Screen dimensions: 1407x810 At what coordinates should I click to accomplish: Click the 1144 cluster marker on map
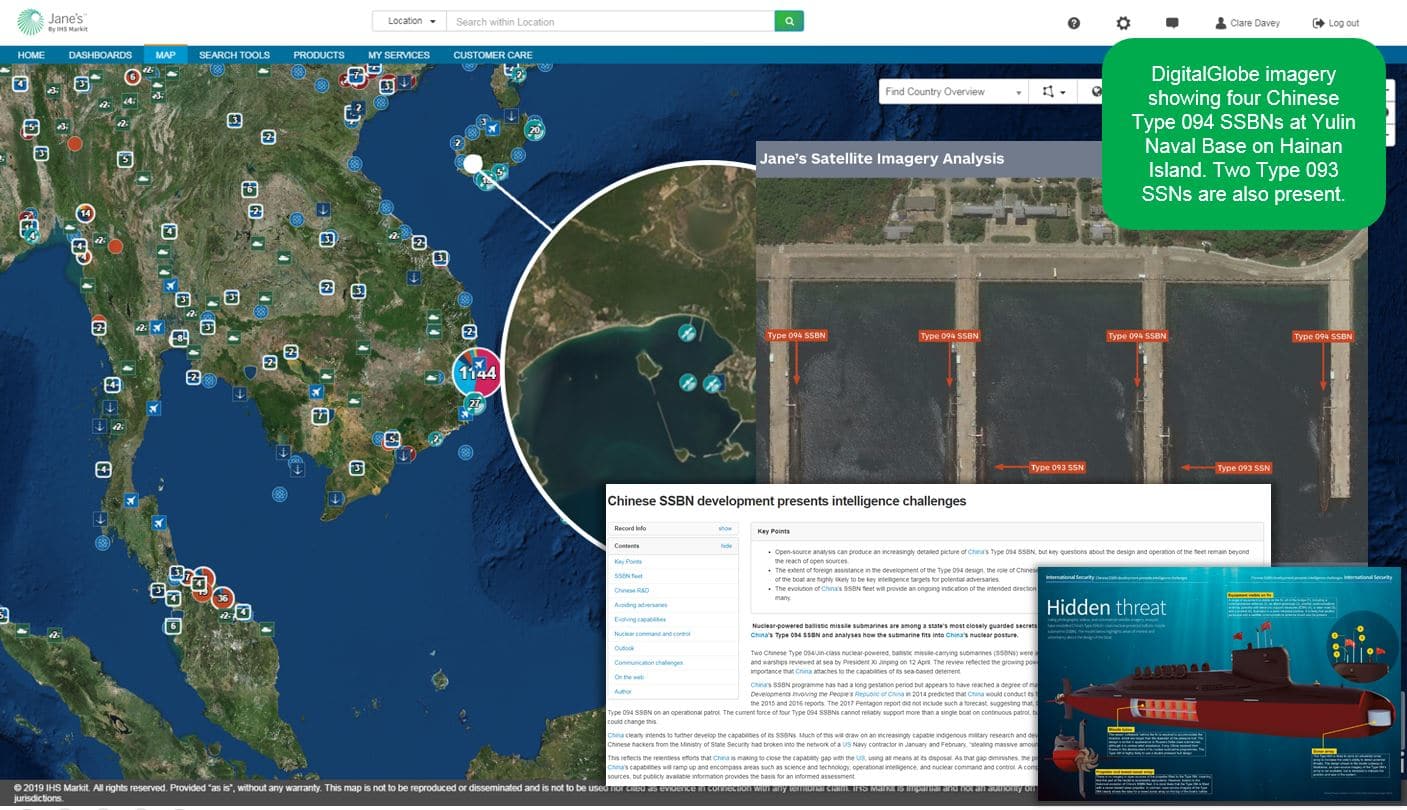tap(476, 373)
